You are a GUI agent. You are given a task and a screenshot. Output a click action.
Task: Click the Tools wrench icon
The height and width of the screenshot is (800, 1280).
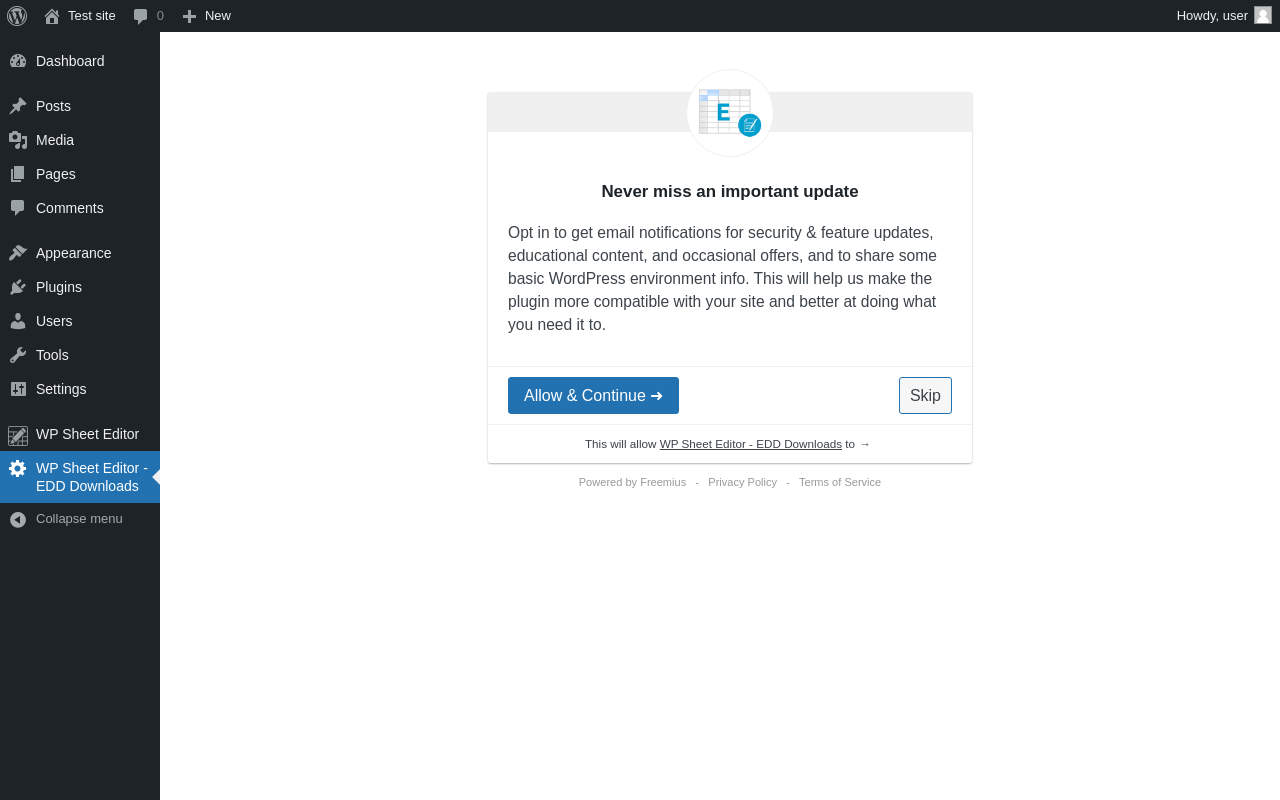(x=18, y=355)
